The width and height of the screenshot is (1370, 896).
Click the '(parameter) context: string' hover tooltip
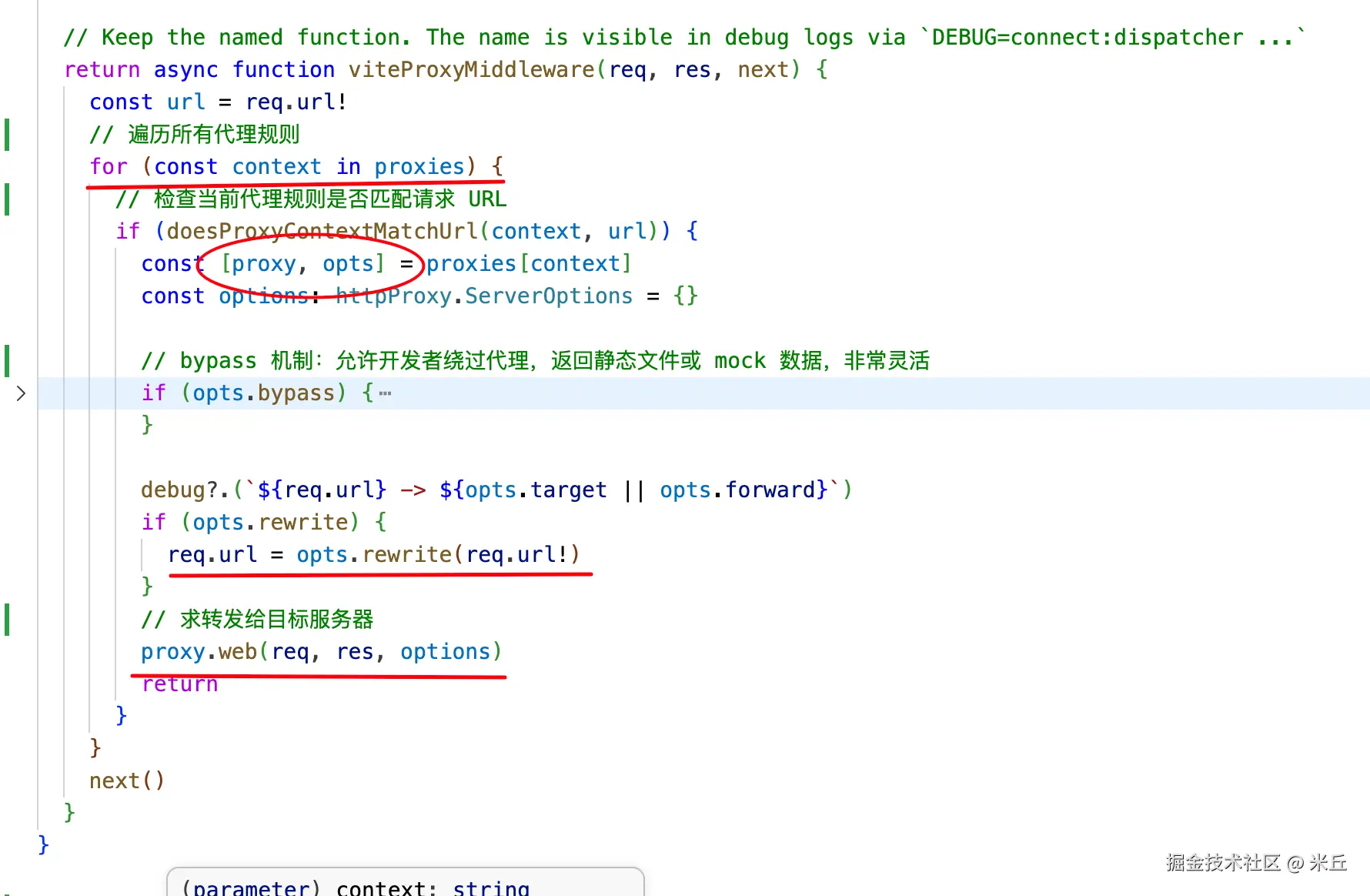406,882
